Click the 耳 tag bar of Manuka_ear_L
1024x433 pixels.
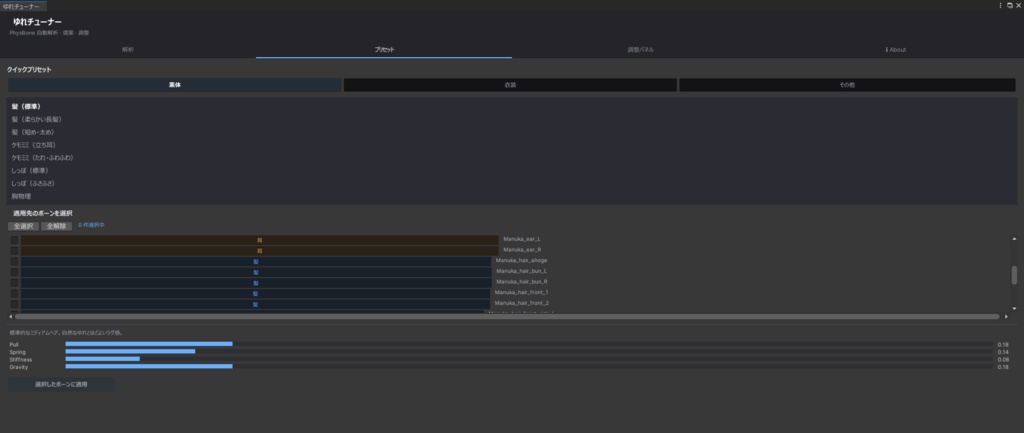pyautogui.click(x=259, y=240)
